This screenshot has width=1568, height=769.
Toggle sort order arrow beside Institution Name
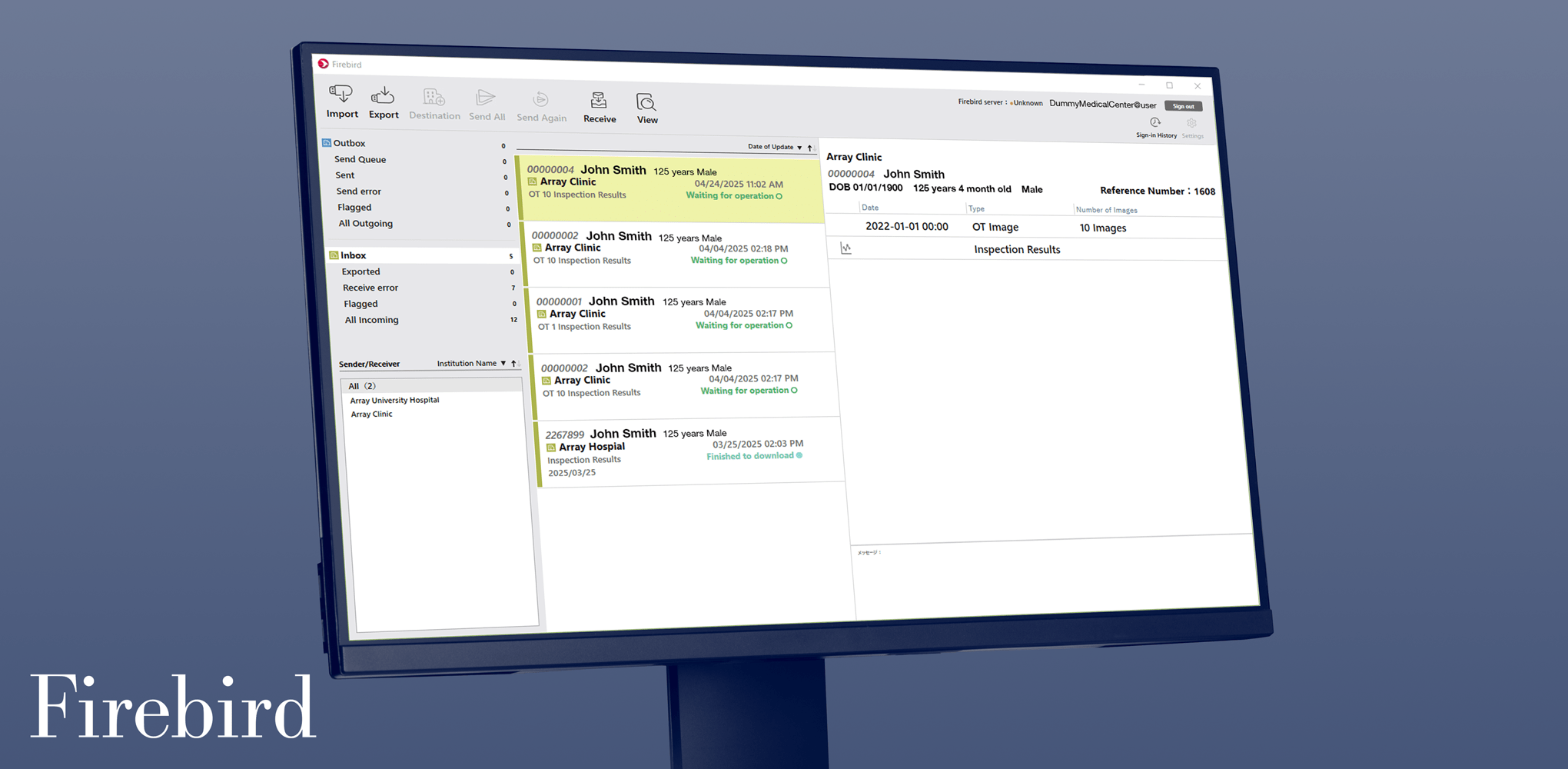[513, 364]
